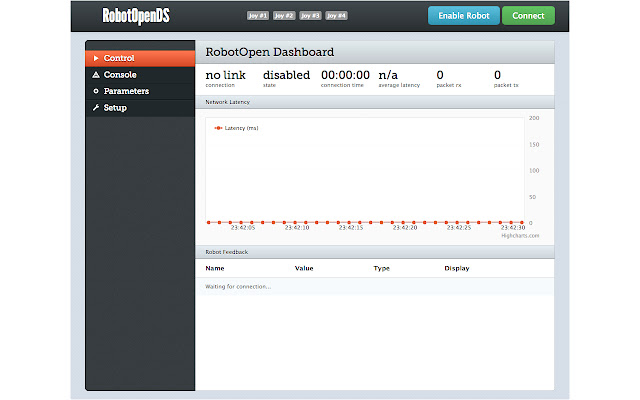
Task: Click the Joy #3 indicator badge
Action: pyautogui.click(x=309, y=16)
